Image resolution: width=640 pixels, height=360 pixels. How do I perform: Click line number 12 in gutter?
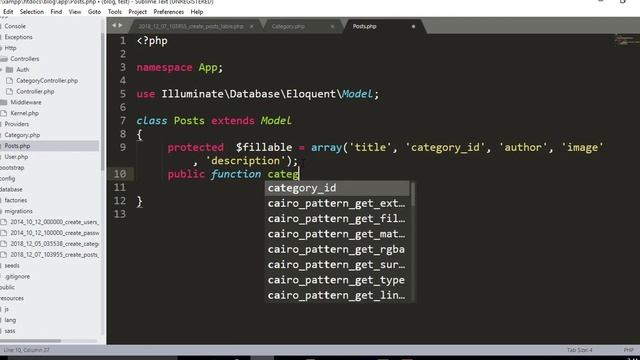pyautogui.click(x=120, y=201)
